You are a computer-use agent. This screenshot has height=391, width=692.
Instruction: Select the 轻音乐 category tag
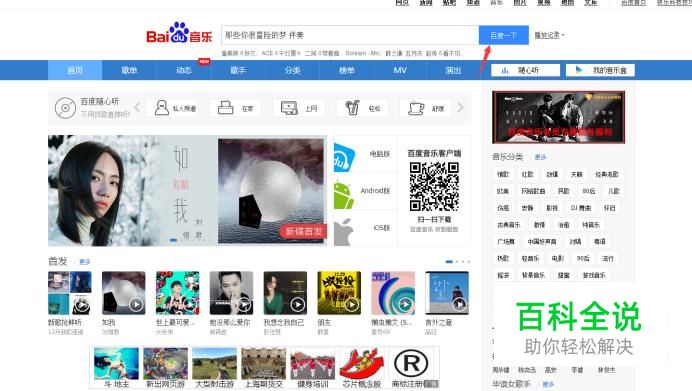(530, 258)
